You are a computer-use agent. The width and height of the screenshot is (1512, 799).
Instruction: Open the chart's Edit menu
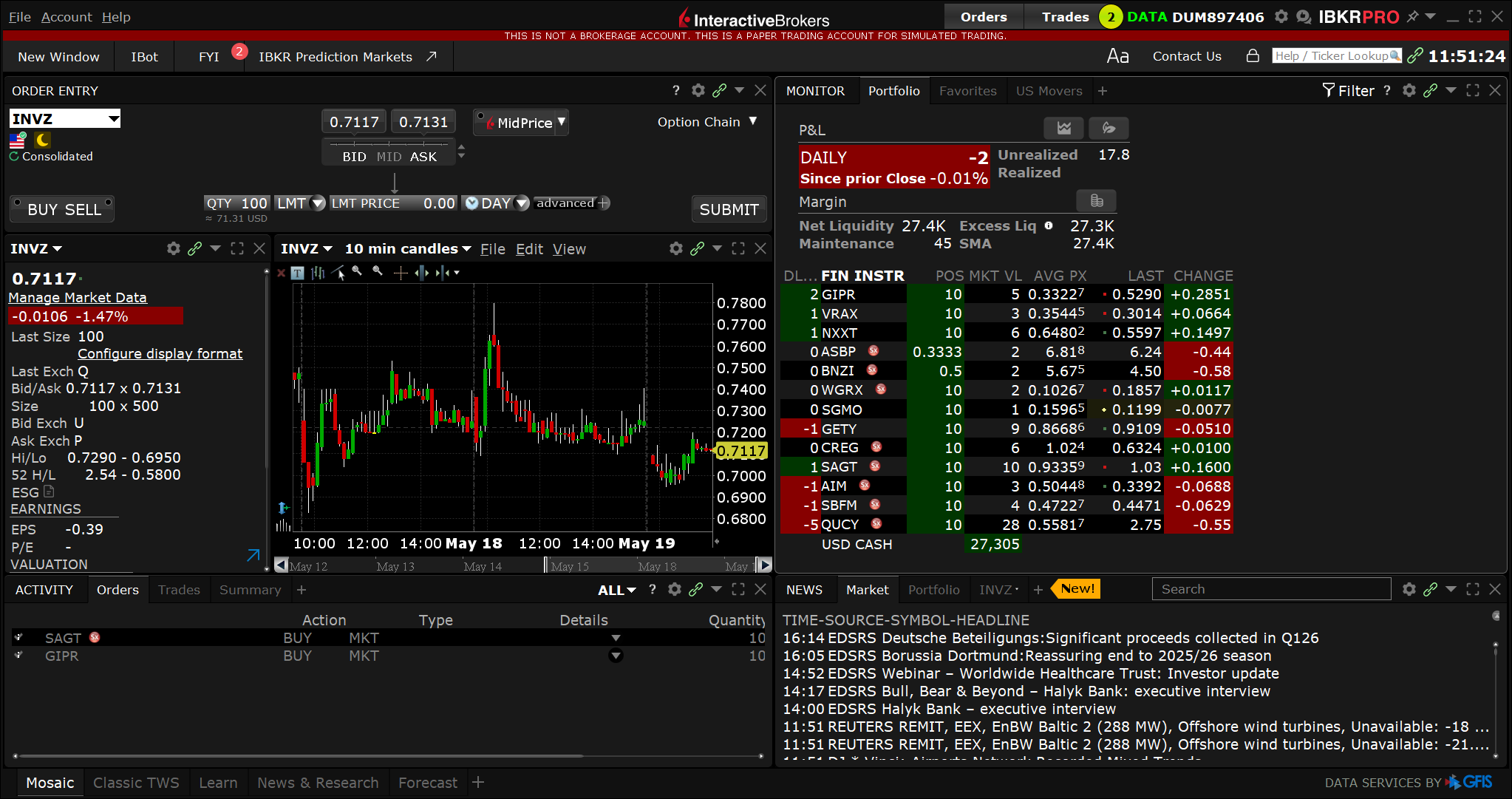529,249
